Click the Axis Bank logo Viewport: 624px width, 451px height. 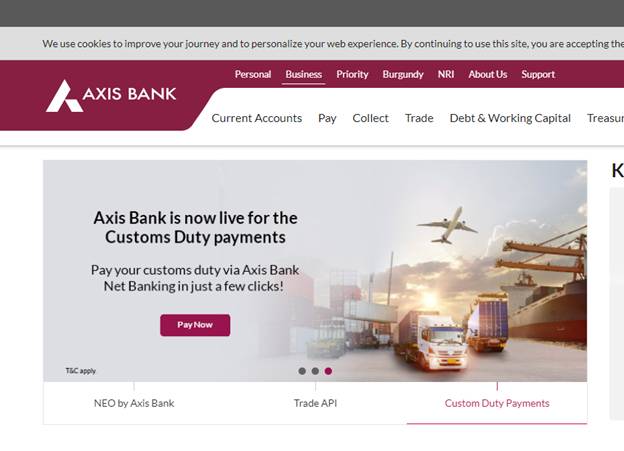111,96
